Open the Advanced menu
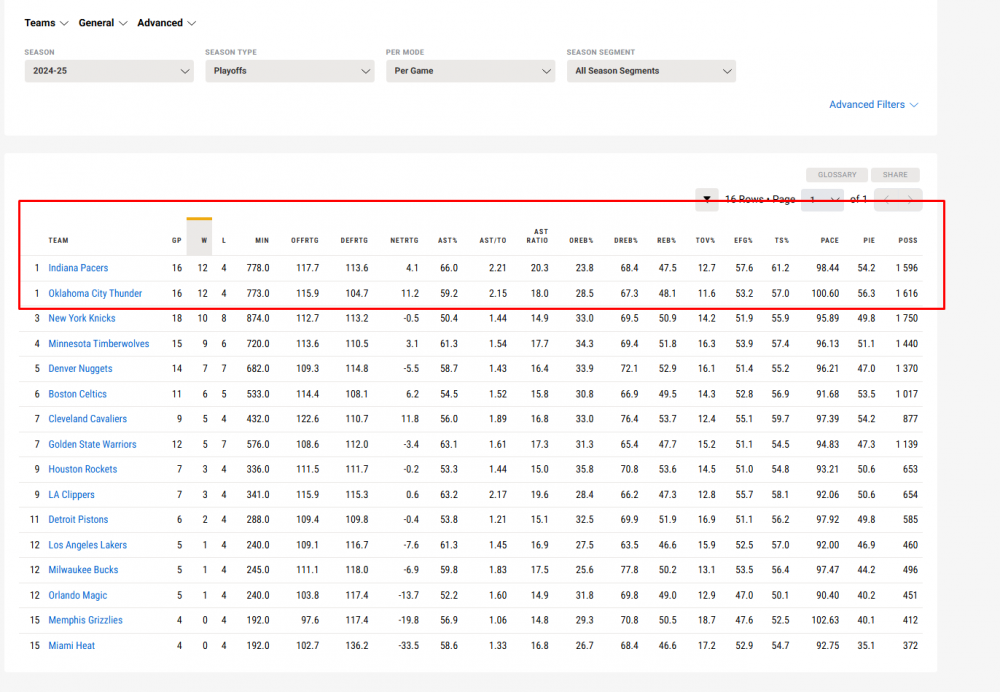Image resolution: width=1000 pixels, height=692 pixels. (166, 23)
